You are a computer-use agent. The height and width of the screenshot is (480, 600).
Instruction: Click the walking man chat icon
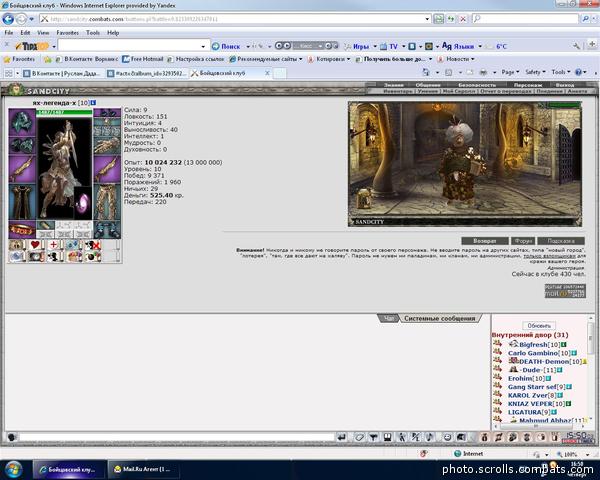(x=401, y=437)
